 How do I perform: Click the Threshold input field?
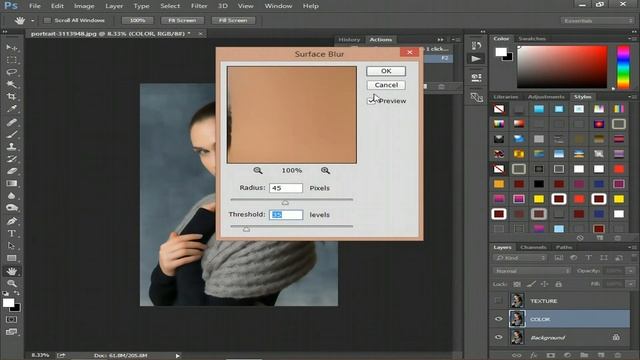(x=286, y=215)
